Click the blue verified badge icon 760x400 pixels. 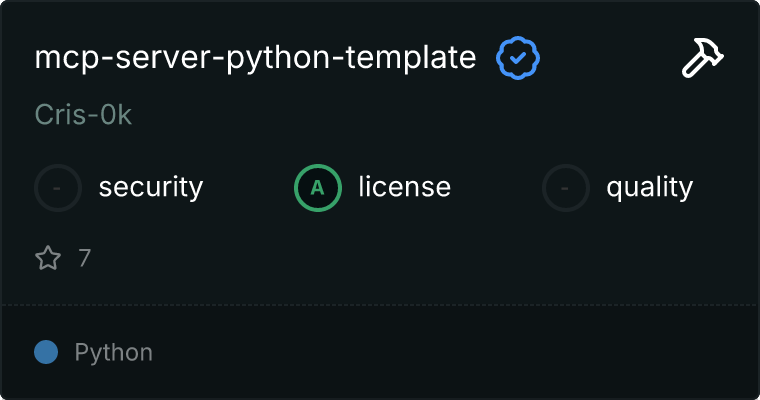pyautogui.click(x=518, y=59)
